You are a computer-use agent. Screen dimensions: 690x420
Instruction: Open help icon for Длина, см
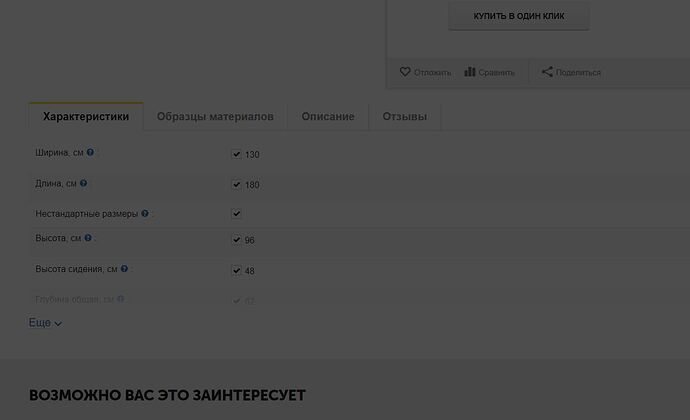click(83, 183)
